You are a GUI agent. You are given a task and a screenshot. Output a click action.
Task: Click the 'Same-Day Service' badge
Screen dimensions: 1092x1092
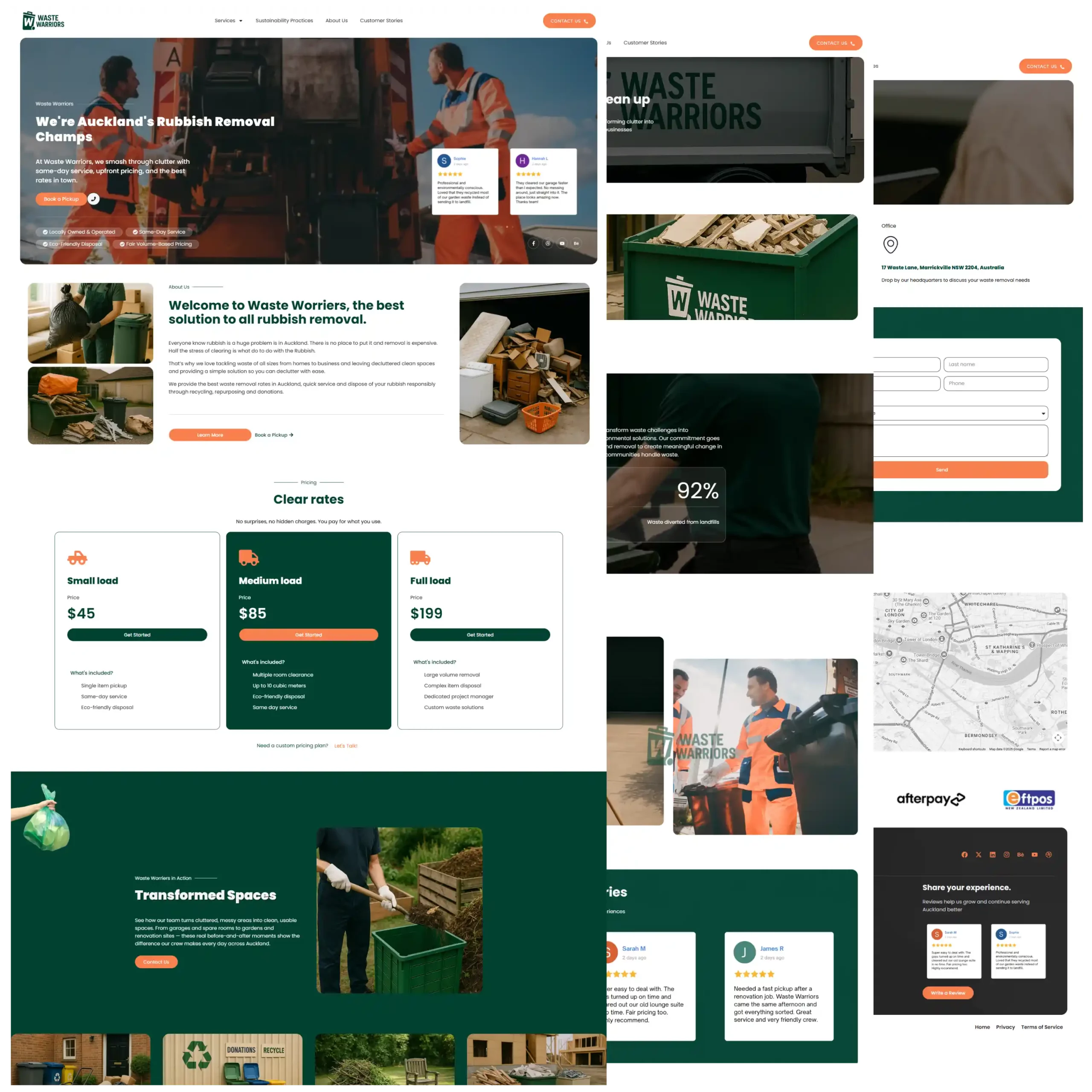[x=159, y=232]
